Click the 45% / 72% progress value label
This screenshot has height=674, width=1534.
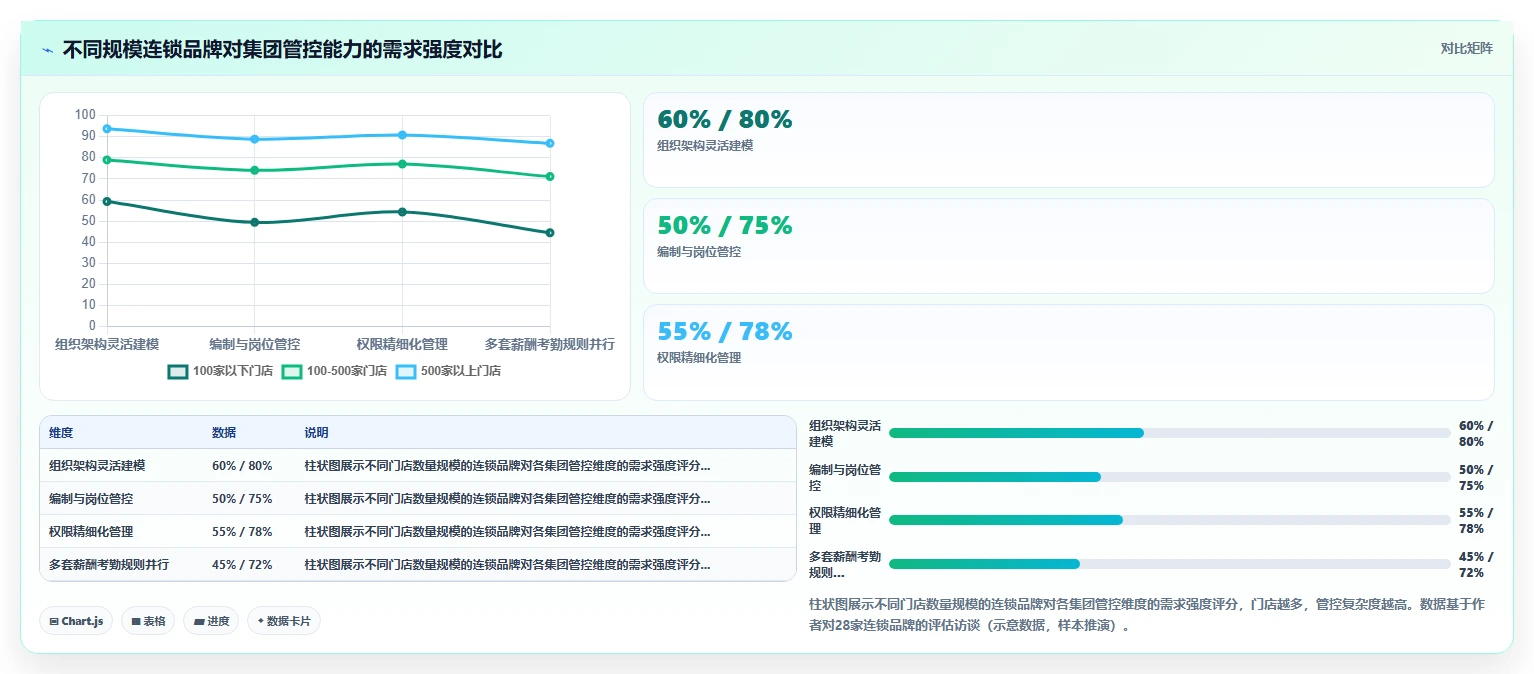click(1476, 565)
